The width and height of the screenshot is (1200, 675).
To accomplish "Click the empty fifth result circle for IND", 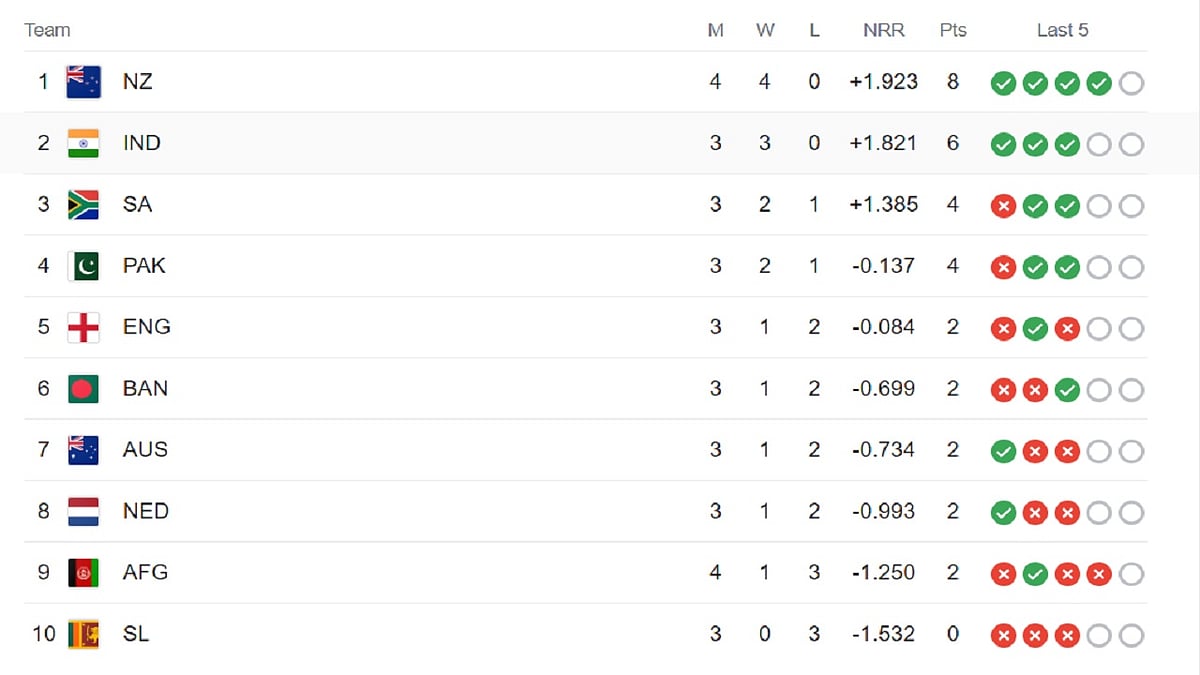I will point(1131,145).
